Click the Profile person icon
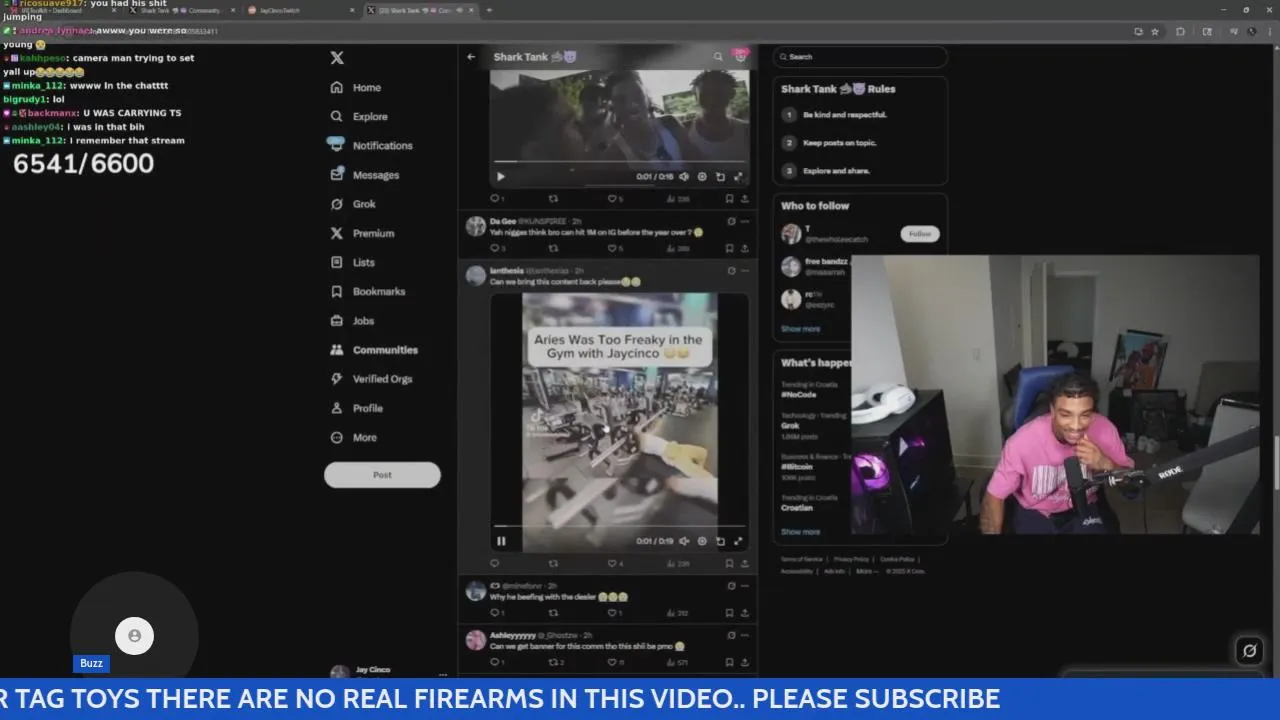 coord(337,408)
